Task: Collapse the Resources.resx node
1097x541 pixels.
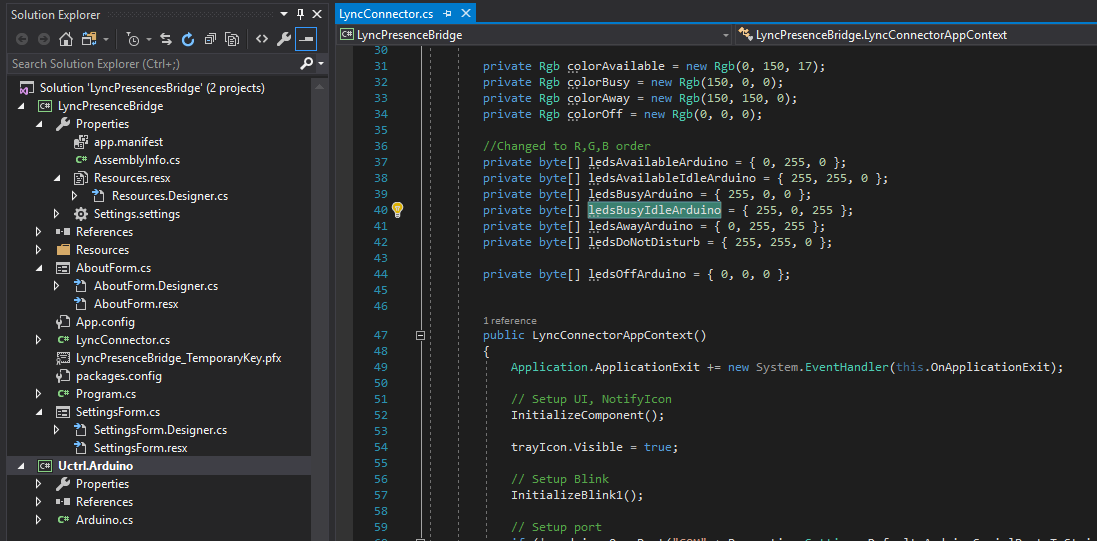Action: 57,178
